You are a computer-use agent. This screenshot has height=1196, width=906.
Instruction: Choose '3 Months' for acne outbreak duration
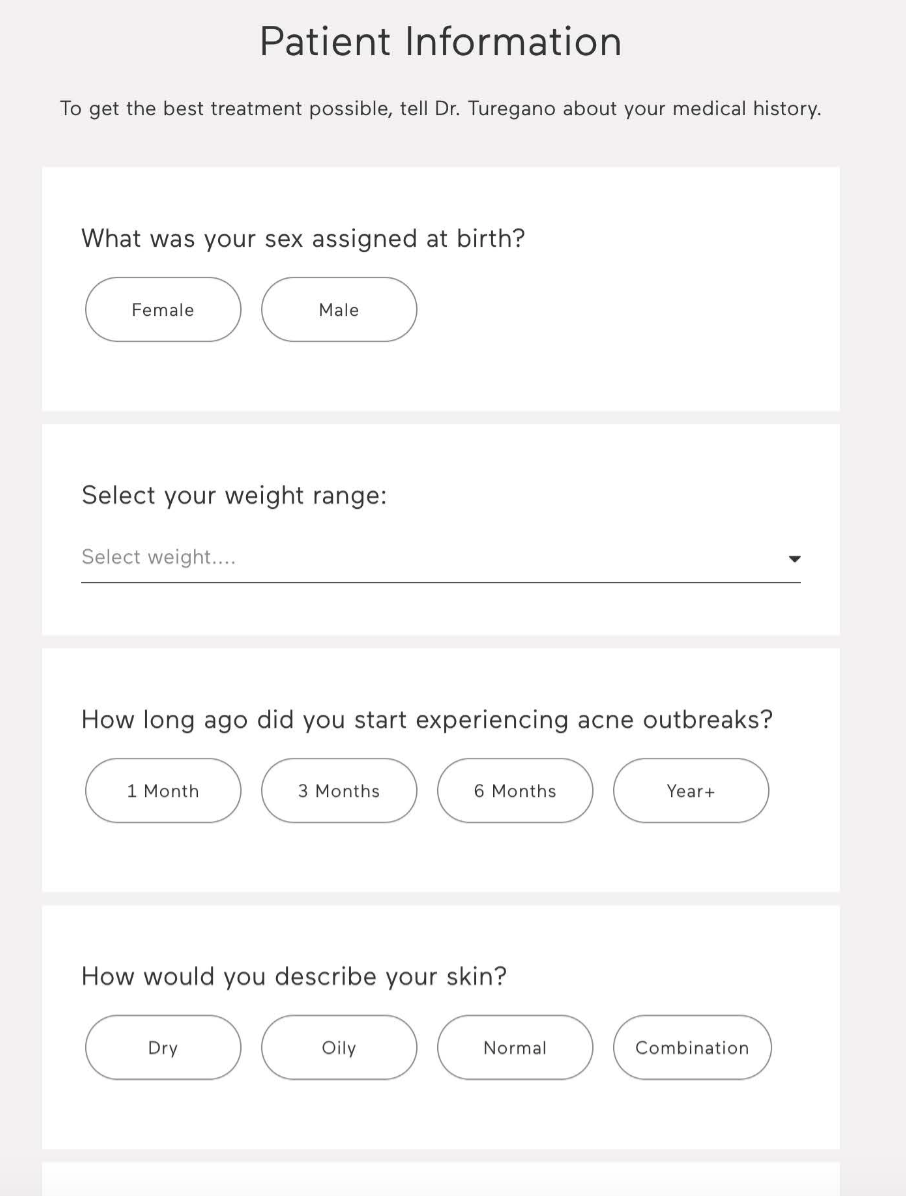[338, 790]
